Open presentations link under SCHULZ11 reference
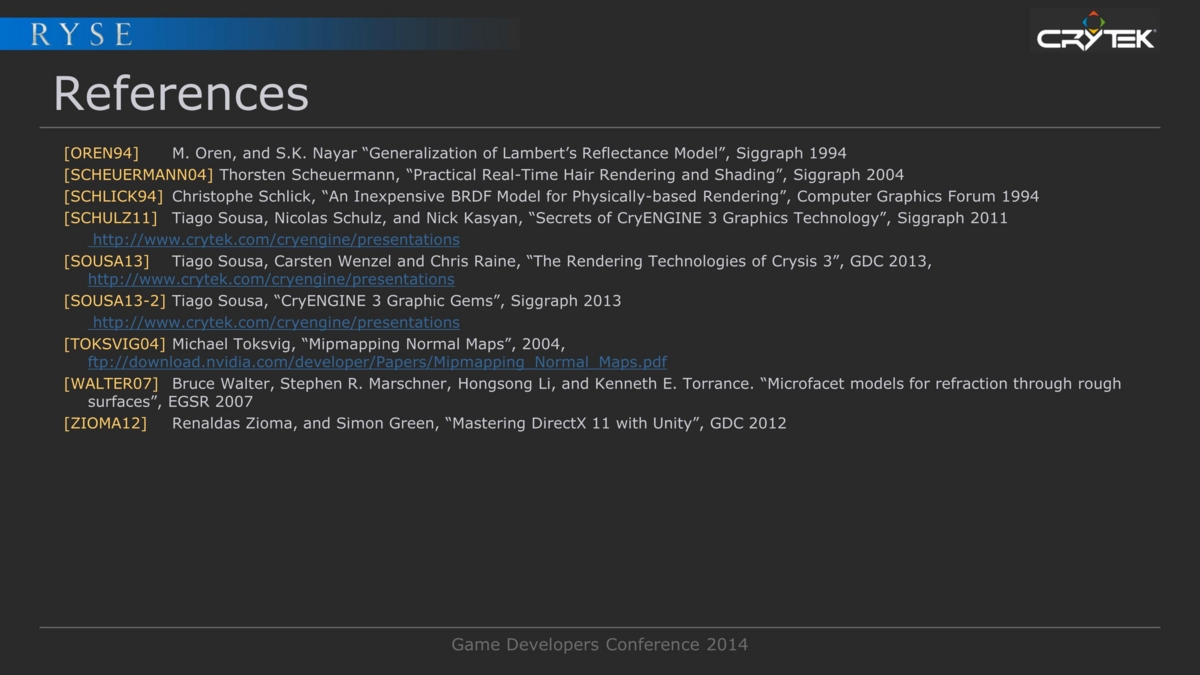This screenshot has height=675, width=1200. [275, 240]
